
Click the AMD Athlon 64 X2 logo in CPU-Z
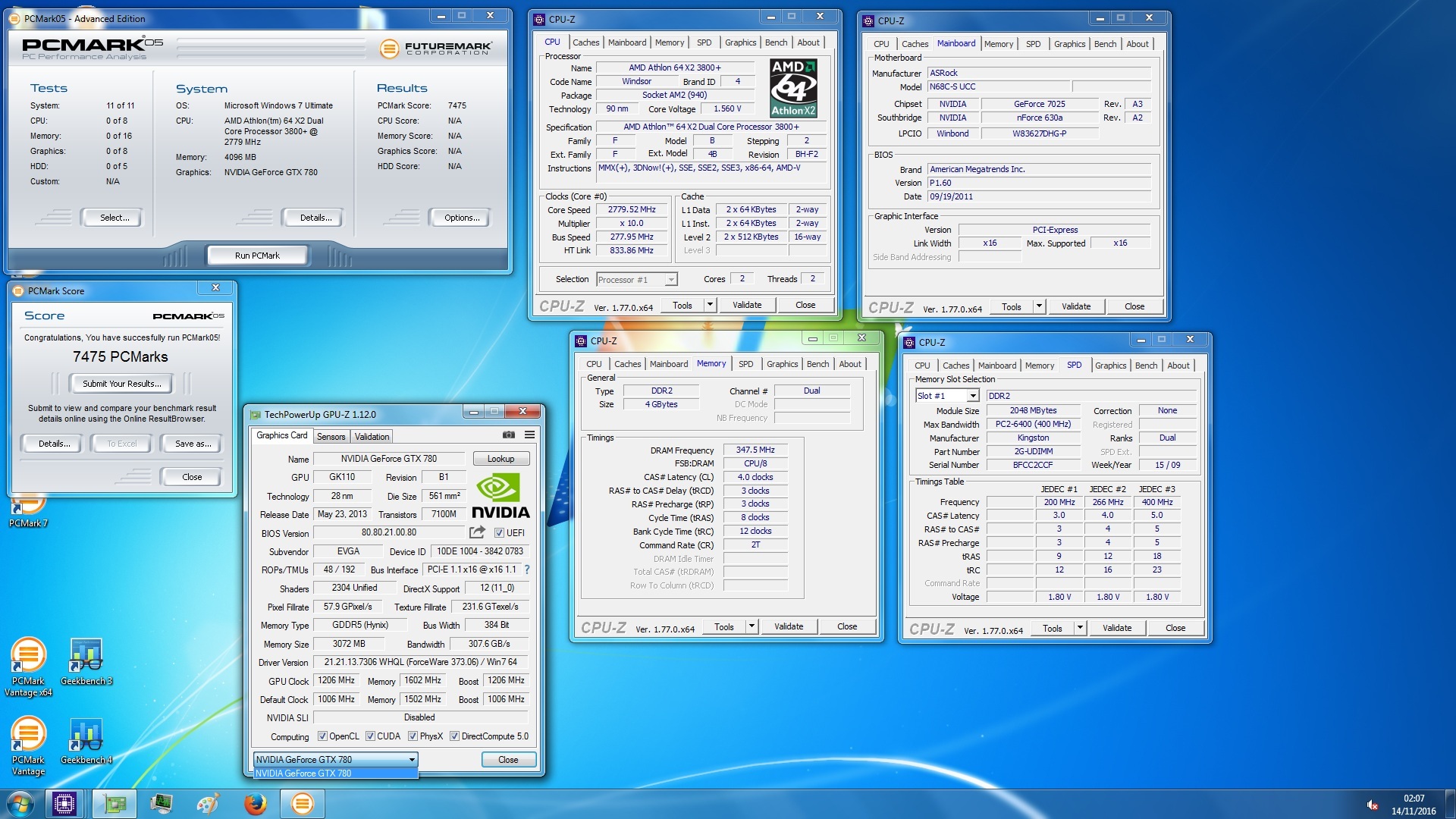click(x=793, y=89)
